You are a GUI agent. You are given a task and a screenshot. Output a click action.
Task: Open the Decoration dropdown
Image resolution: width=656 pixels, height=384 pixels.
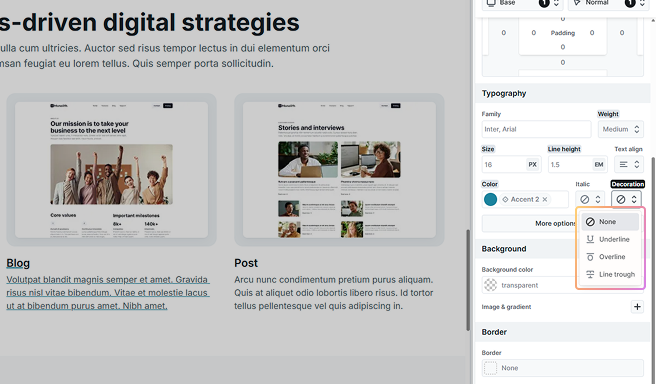coord(627,200)
